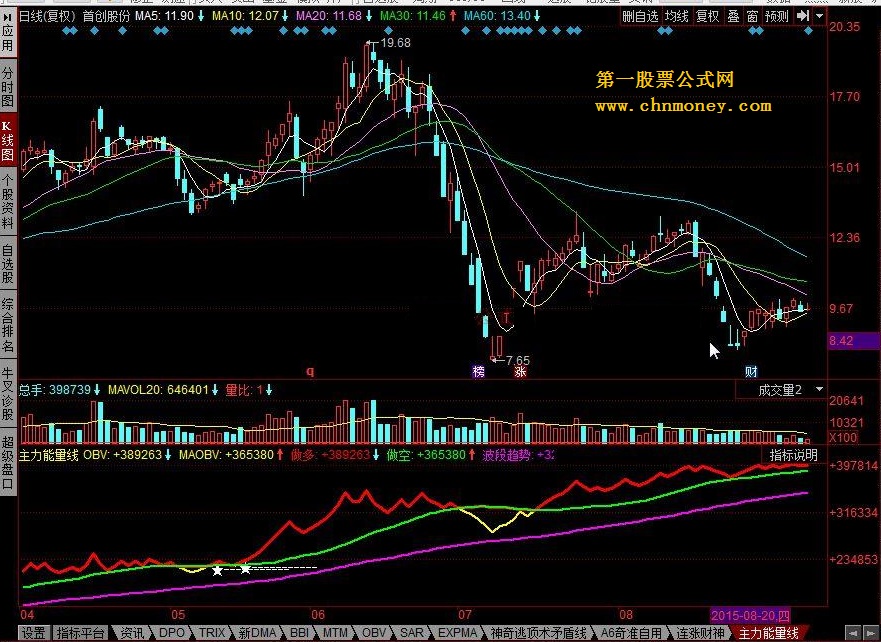Click the 预测 forecast button

pyautogui.click(x=776, y=16)
